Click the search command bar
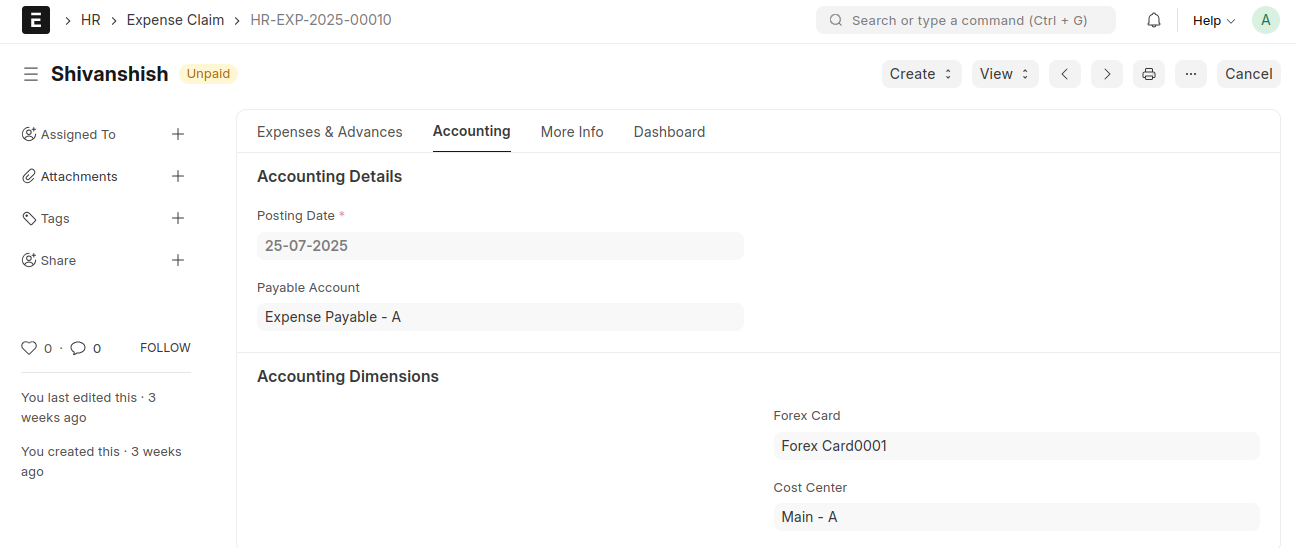Viewport: 1296px width, 548px height. [965, 20]
